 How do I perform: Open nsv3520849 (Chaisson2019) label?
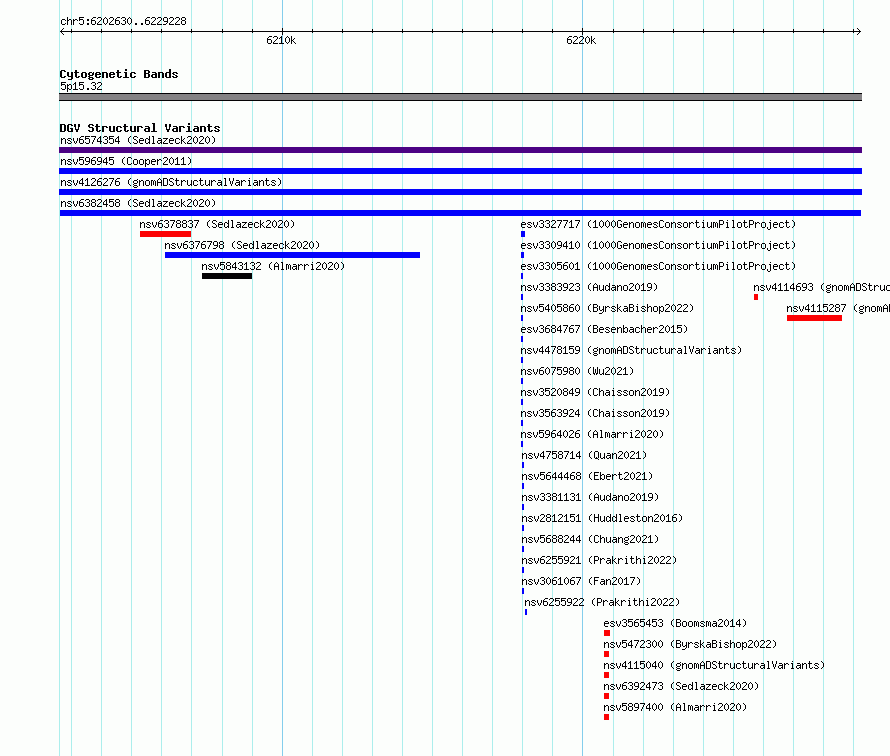click(x=595, y=392)
